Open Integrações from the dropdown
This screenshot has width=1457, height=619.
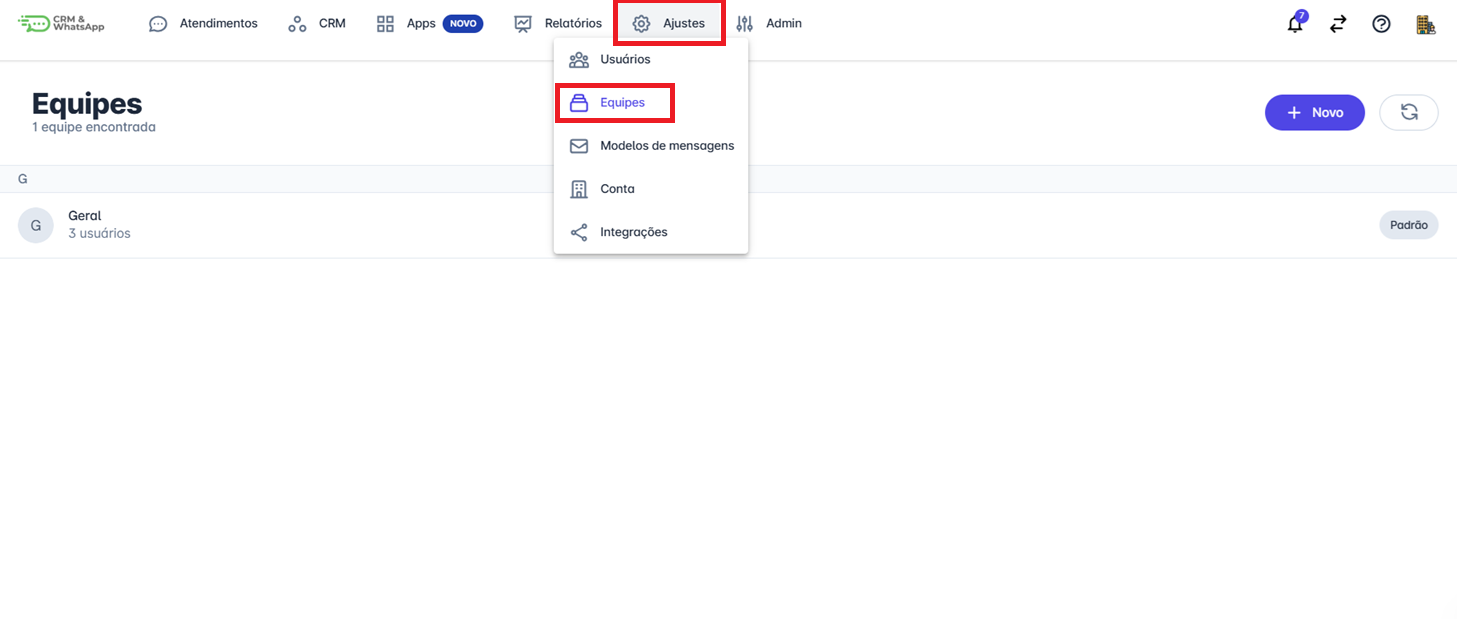[633, 232]
